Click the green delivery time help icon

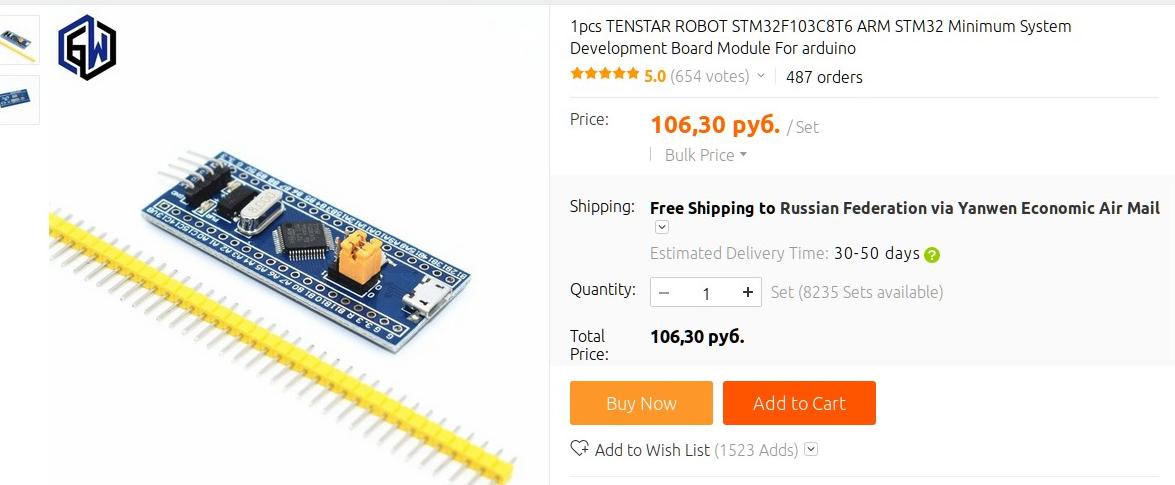[931, 255]
